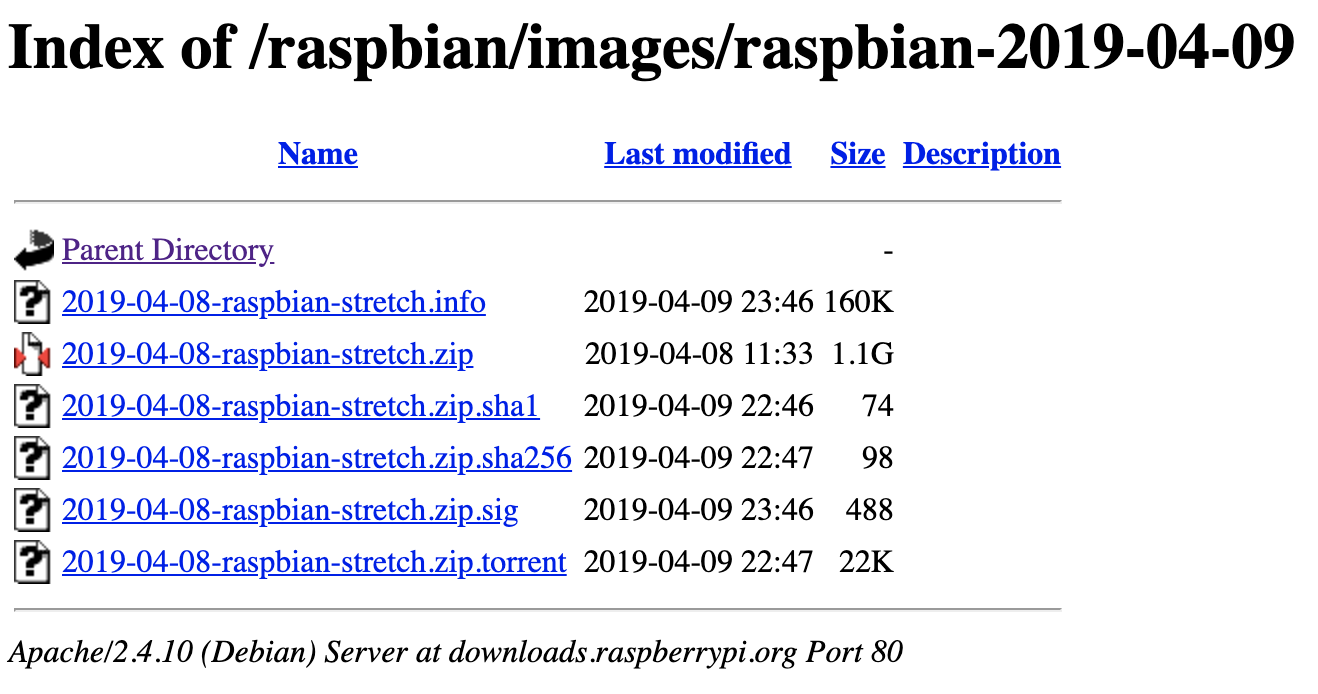Open the raspbian-stretch.zip.sha256 checksum link

[317, 458]
